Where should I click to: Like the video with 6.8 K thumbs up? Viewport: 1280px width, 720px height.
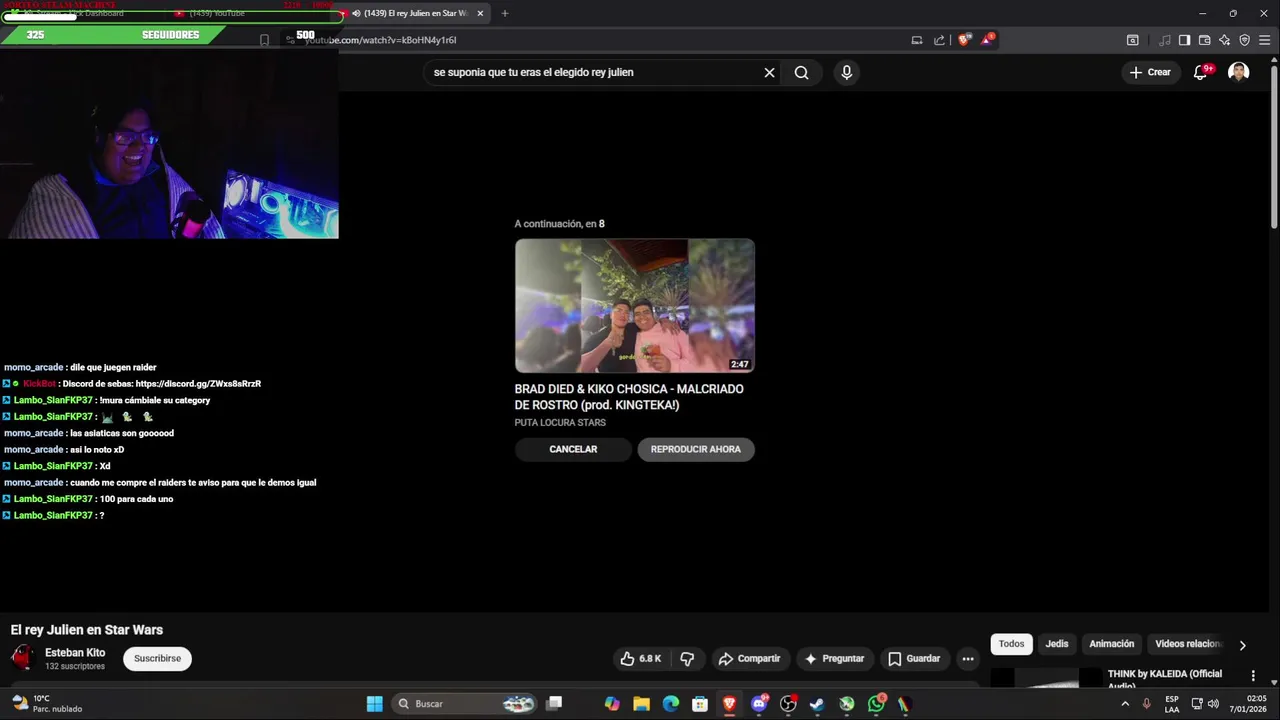640,658
